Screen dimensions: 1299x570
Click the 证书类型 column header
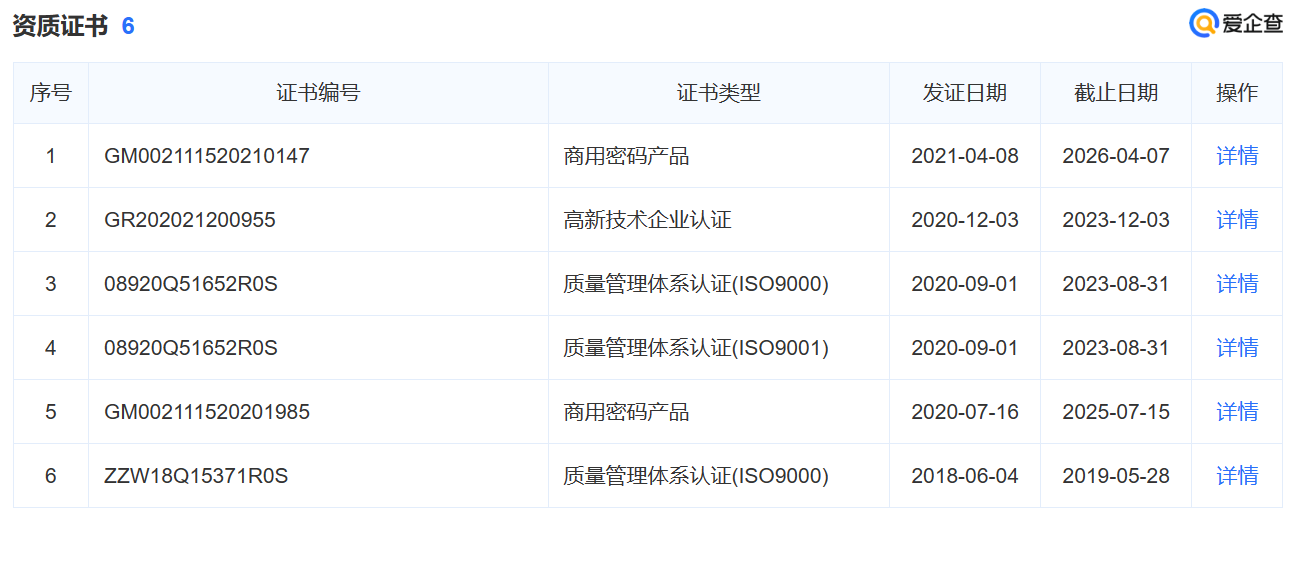718,93
